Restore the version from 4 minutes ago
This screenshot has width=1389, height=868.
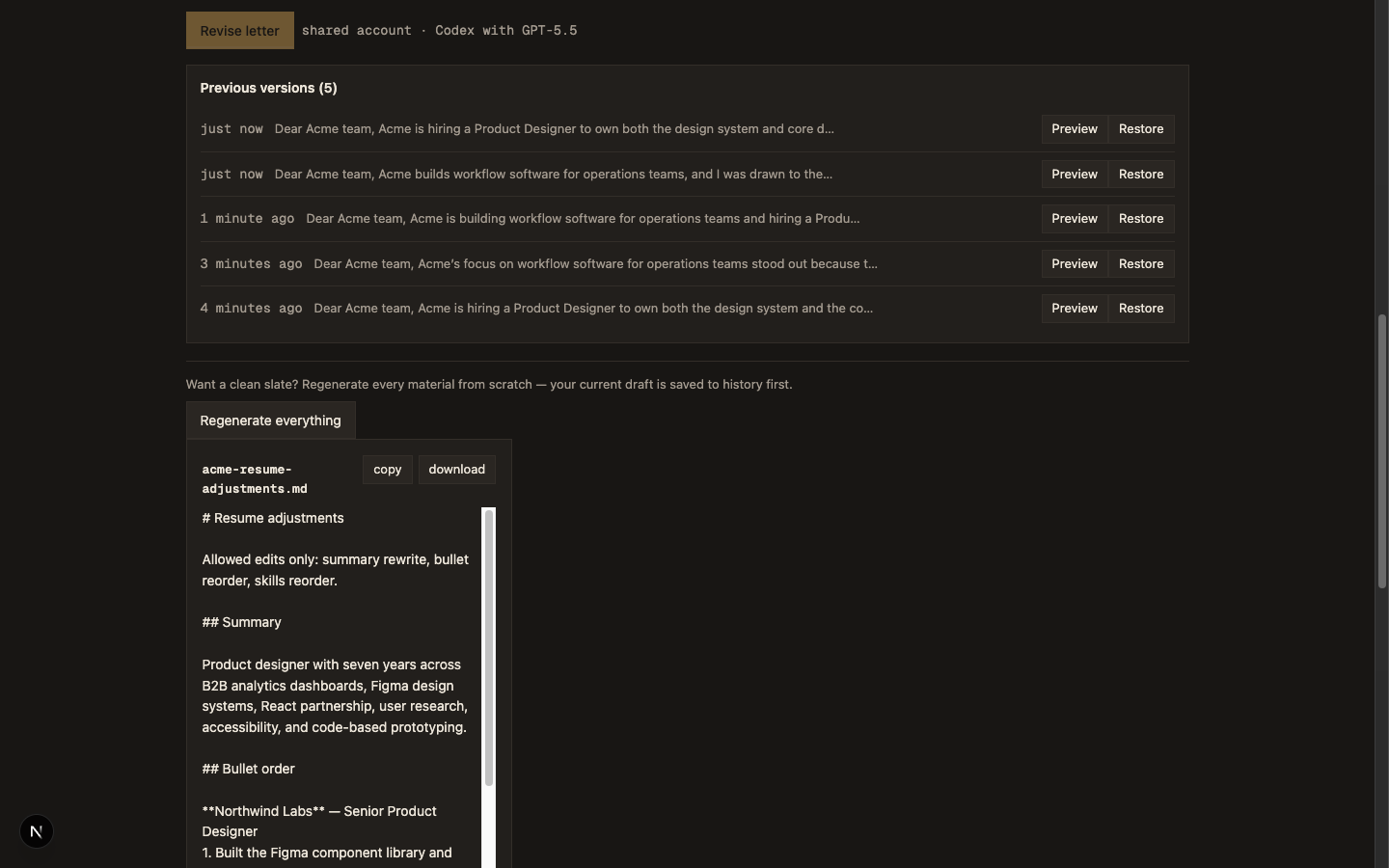(1141, 309)
